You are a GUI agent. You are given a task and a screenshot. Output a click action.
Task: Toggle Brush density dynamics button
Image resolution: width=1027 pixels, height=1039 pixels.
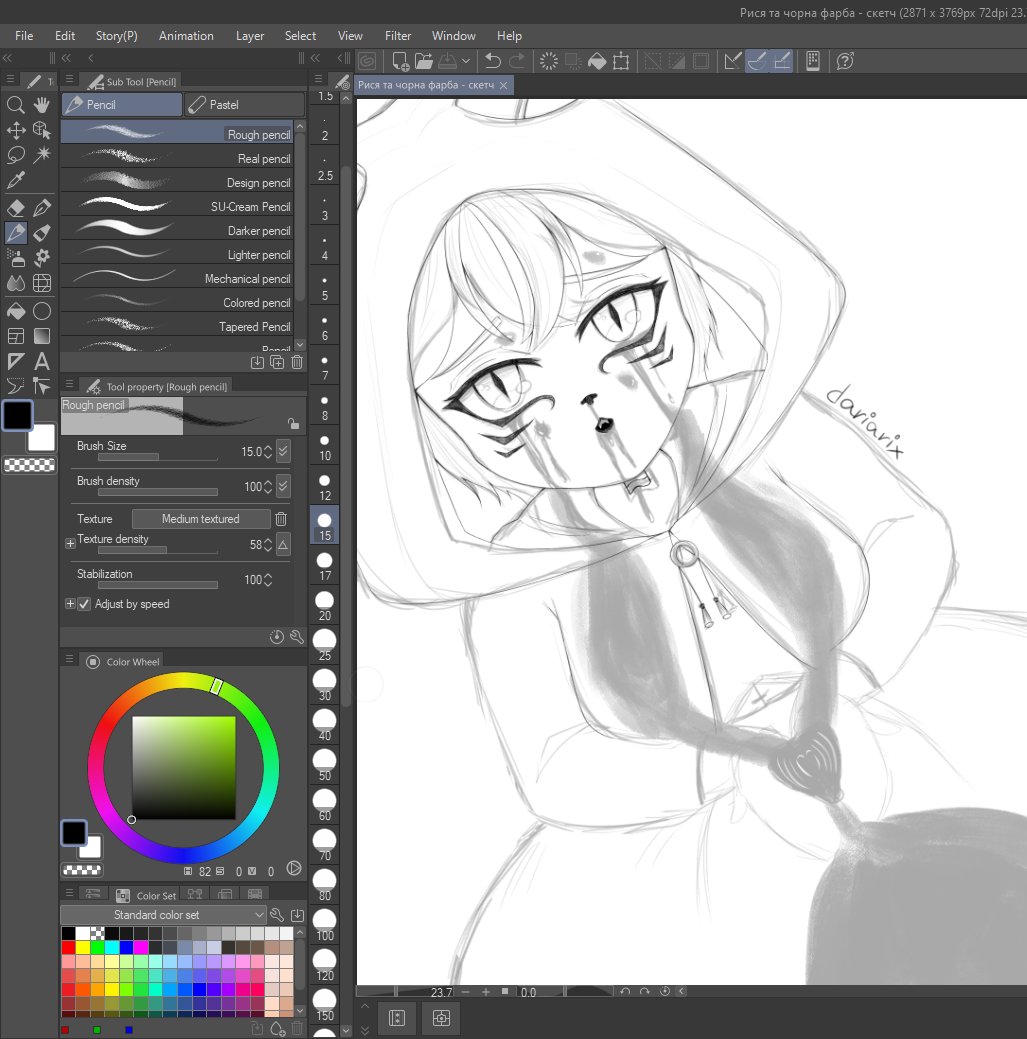(283, 486)
